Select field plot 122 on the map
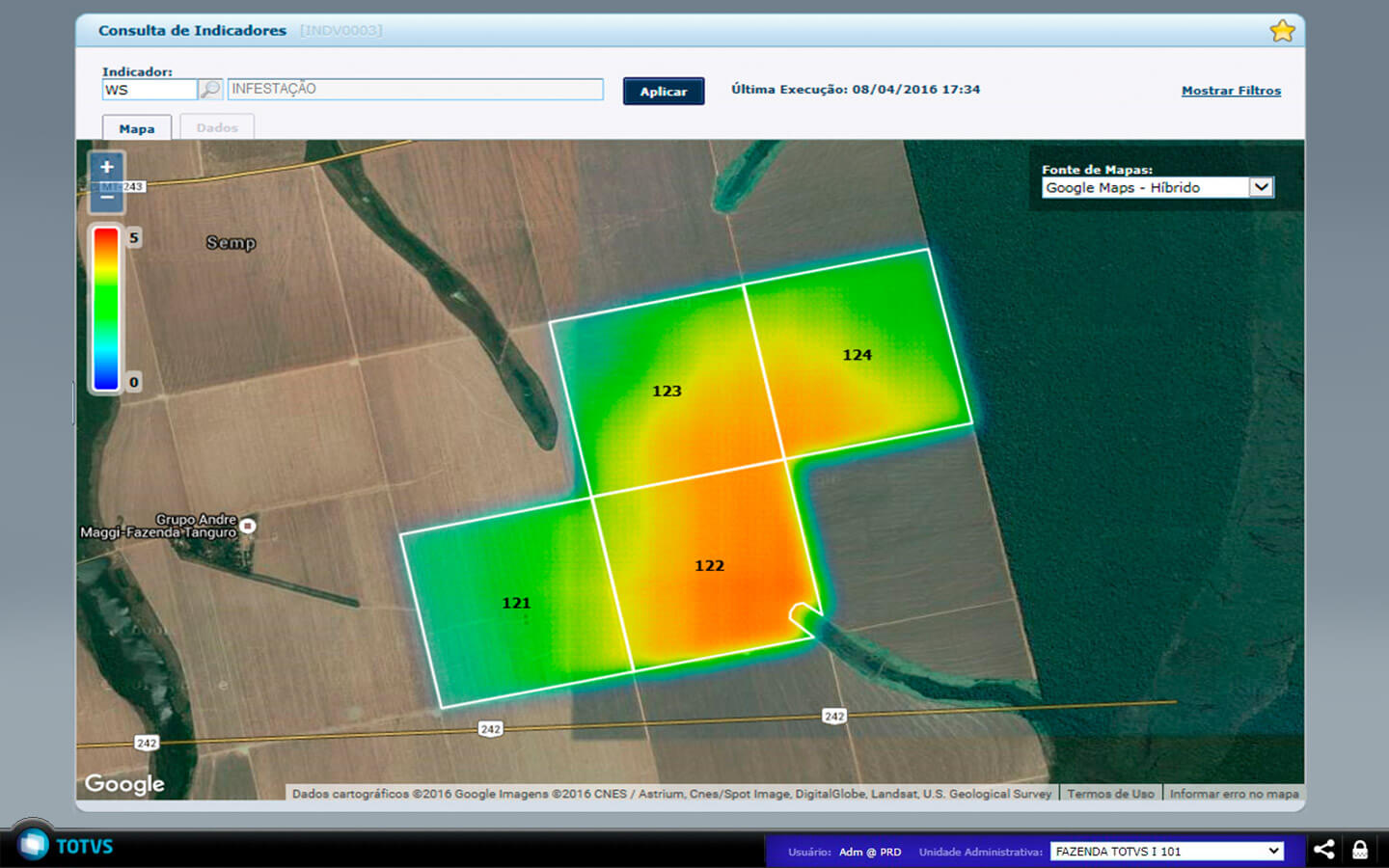Viewport: 1389px width, 868px height. click(x=710, y=566)
